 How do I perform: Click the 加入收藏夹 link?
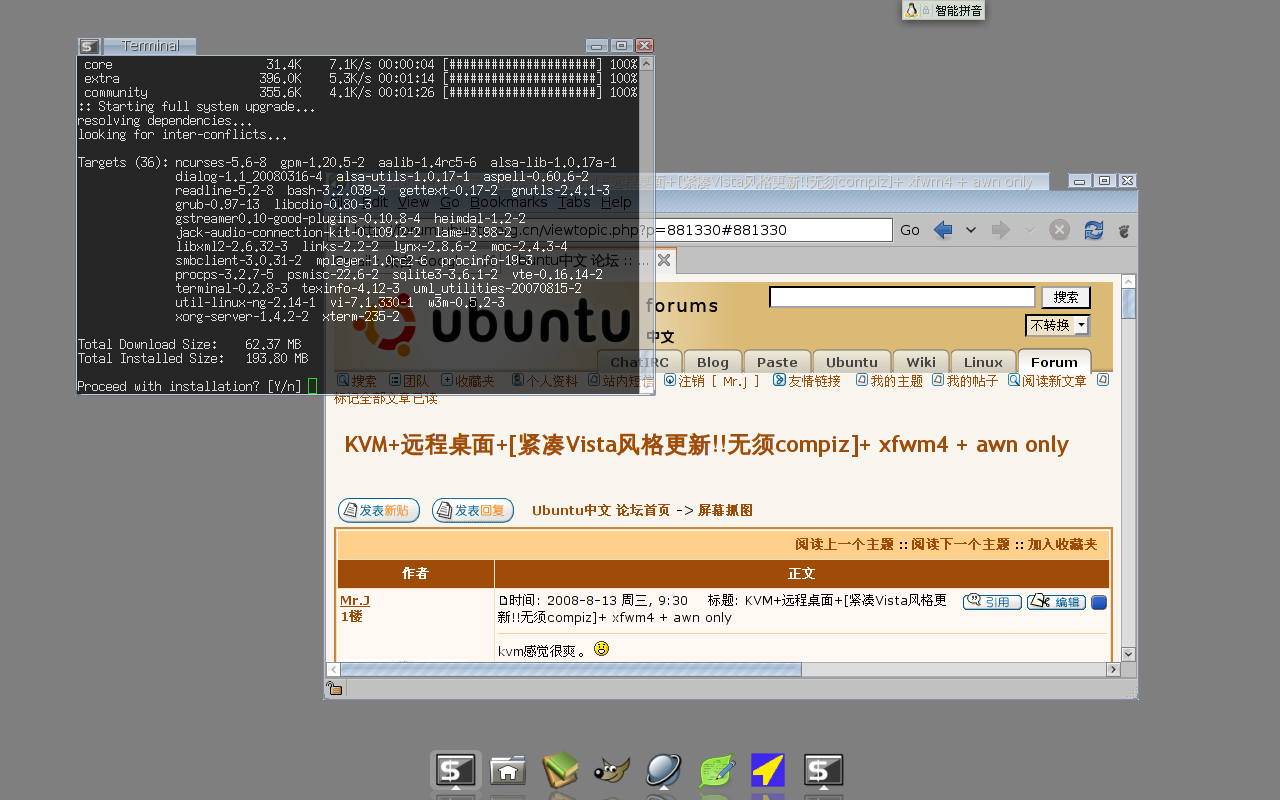(x=1062, y=544)
